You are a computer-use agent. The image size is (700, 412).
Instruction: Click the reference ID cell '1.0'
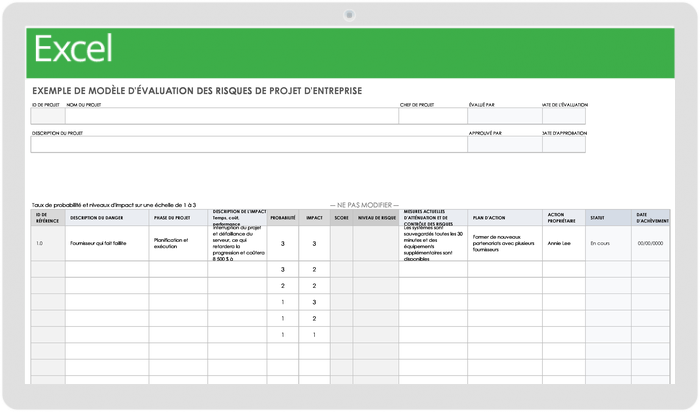click(48, 243)
